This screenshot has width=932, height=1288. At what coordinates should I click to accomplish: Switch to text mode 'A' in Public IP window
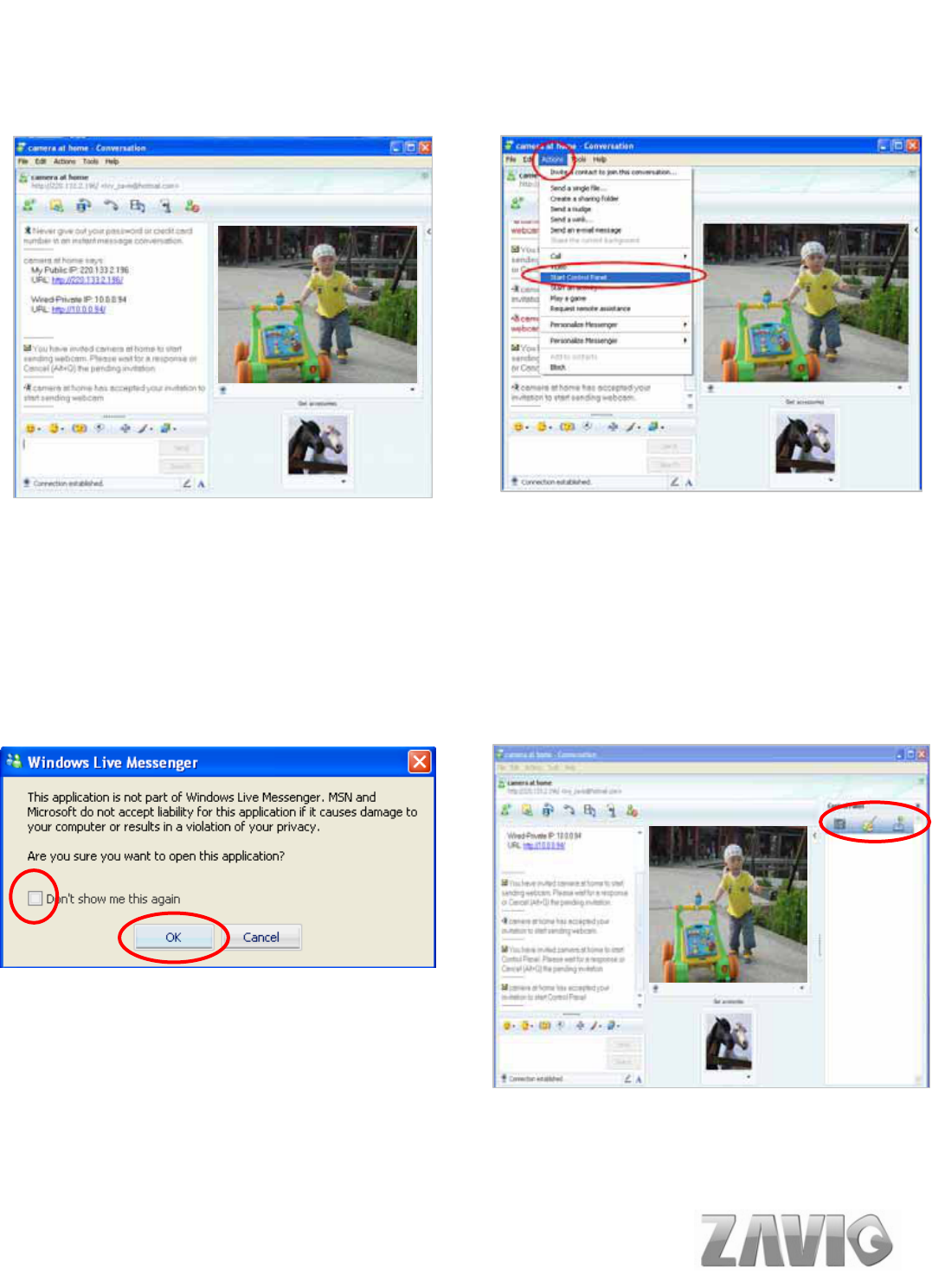click(x=201, y=484)
